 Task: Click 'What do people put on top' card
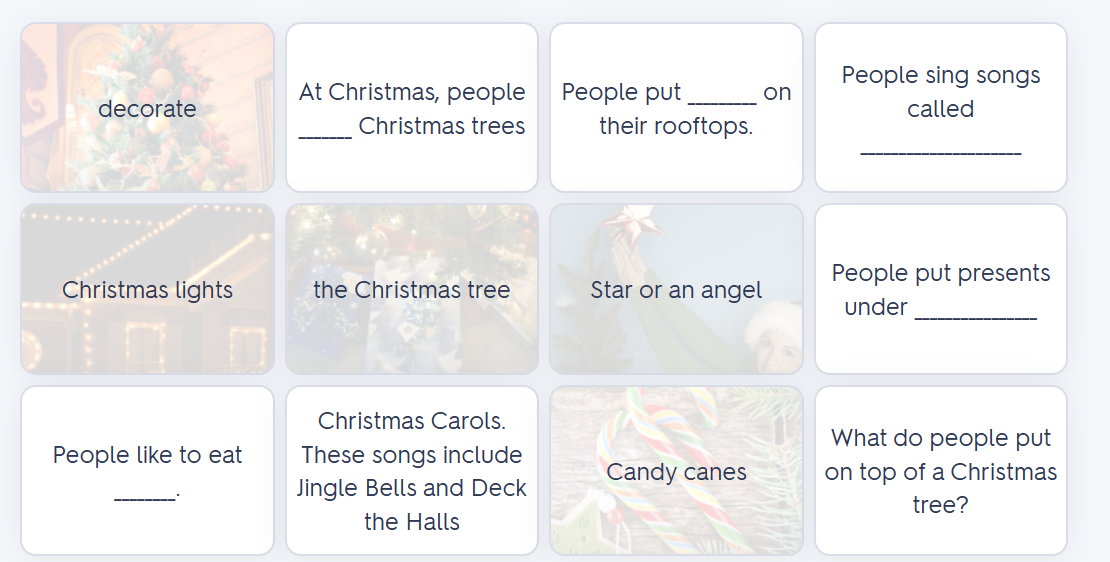(x=941, y=471)
